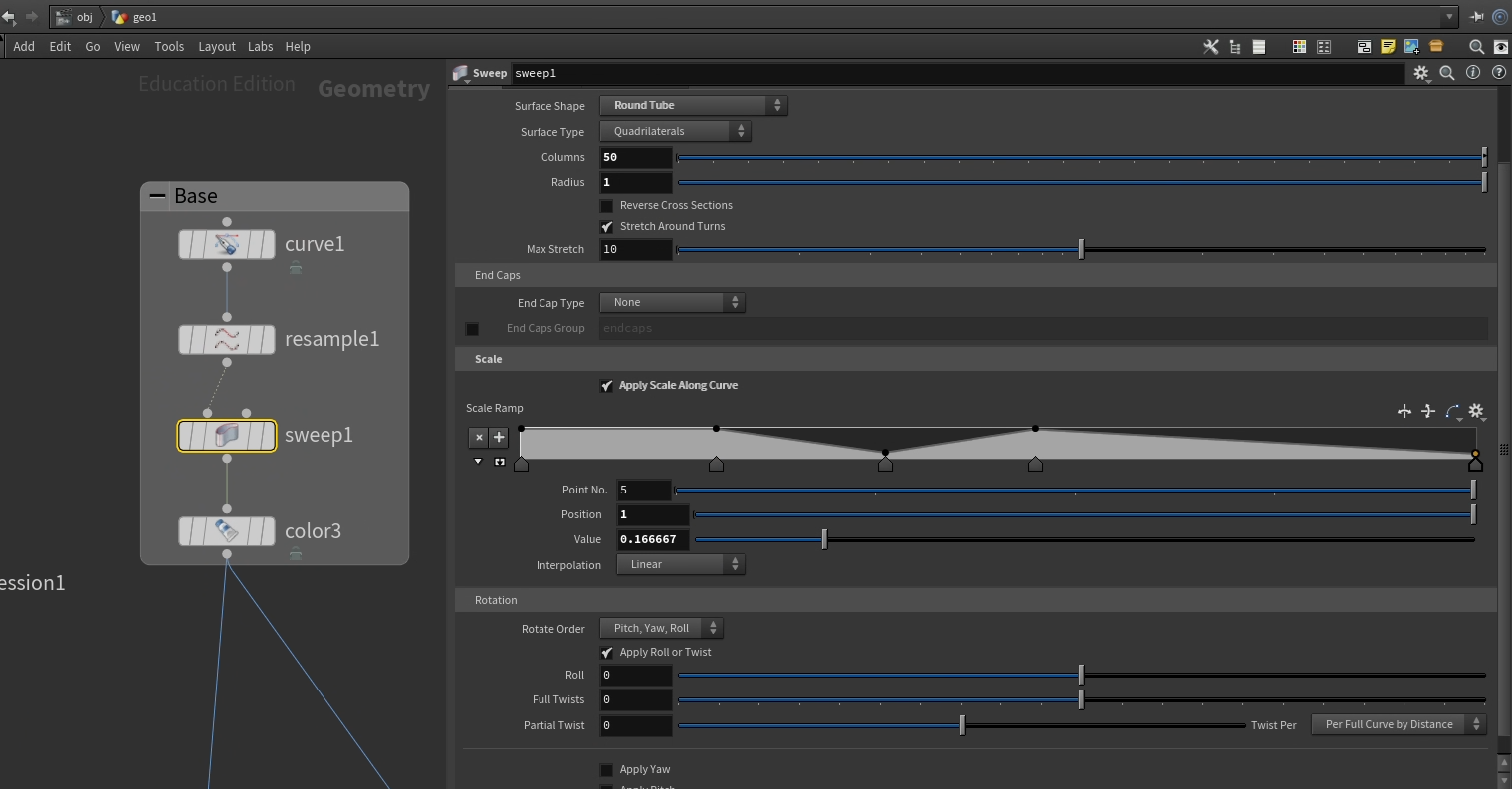
Task: Open the Surface Shape dropdown
Action: tap(693, 105)
